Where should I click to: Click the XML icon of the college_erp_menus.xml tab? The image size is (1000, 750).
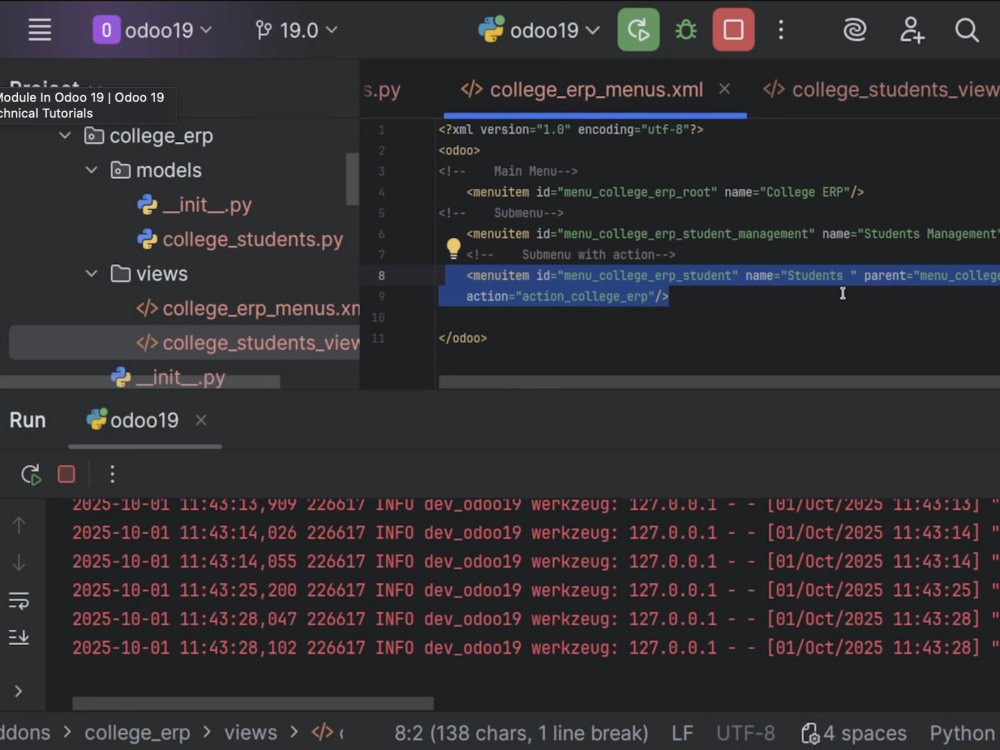(x=471, y=89)
